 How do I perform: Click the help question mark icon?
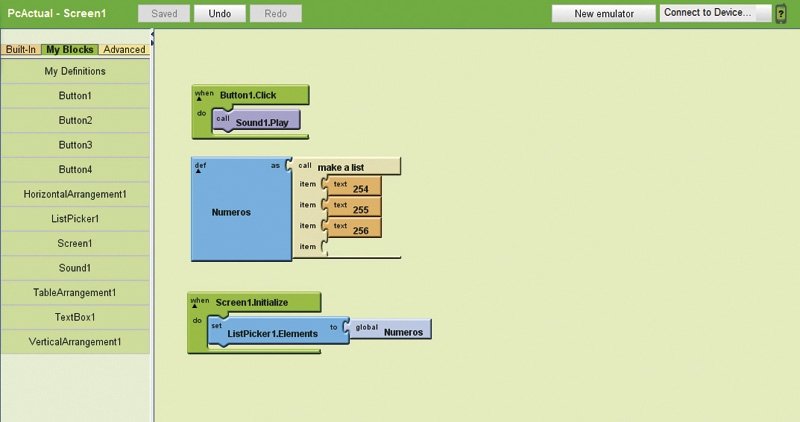tap(781, 14)
